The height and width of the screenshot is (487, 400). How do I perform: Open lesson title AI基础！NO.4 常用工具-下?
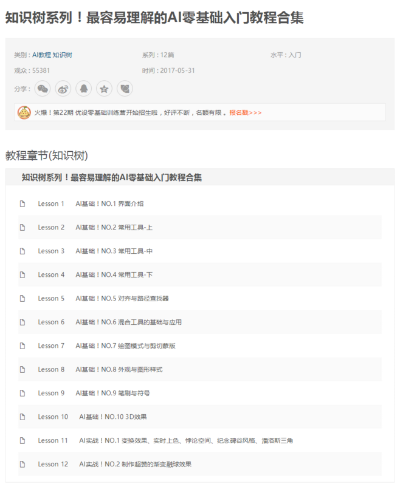click(114, 275)
